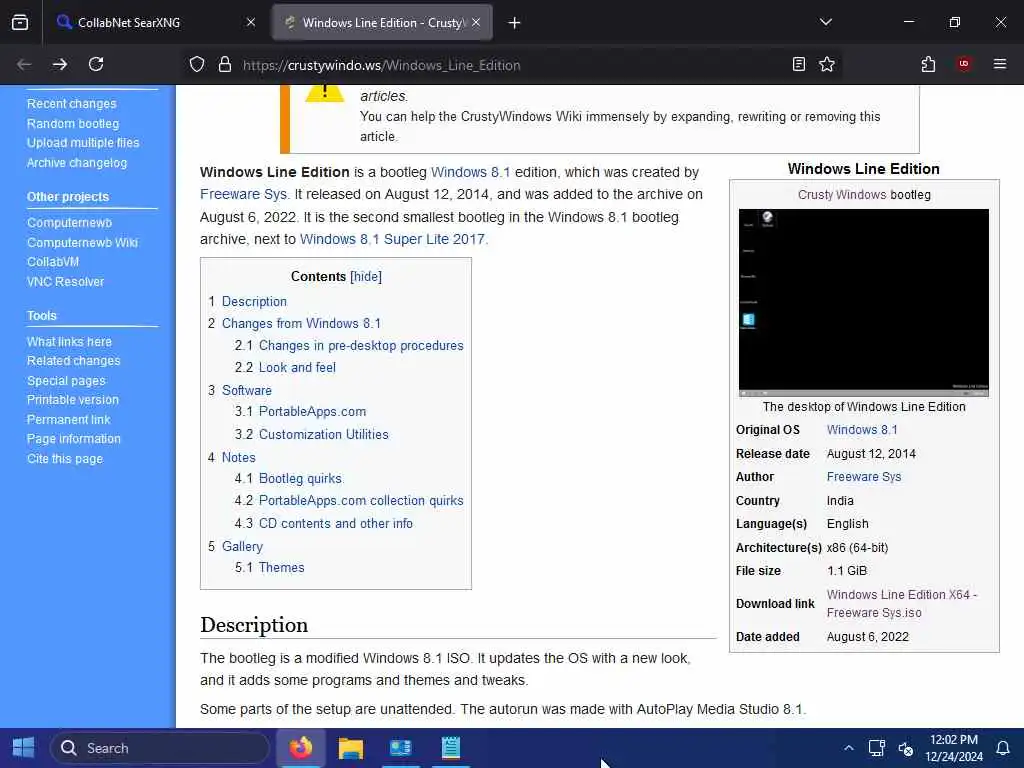Show hidden system tray icons
1024x768 pixels.
tap(848, 748)
